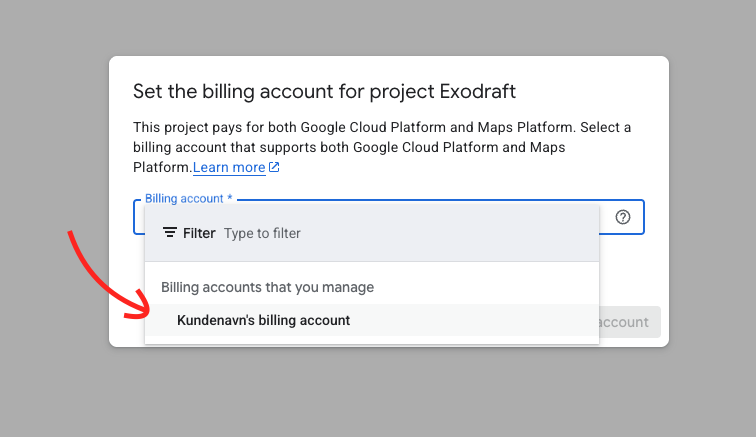The height and width of the screenshot is (437, 756).
Task: Click the Billing accounts that you manage header
Action: (267, 287)
